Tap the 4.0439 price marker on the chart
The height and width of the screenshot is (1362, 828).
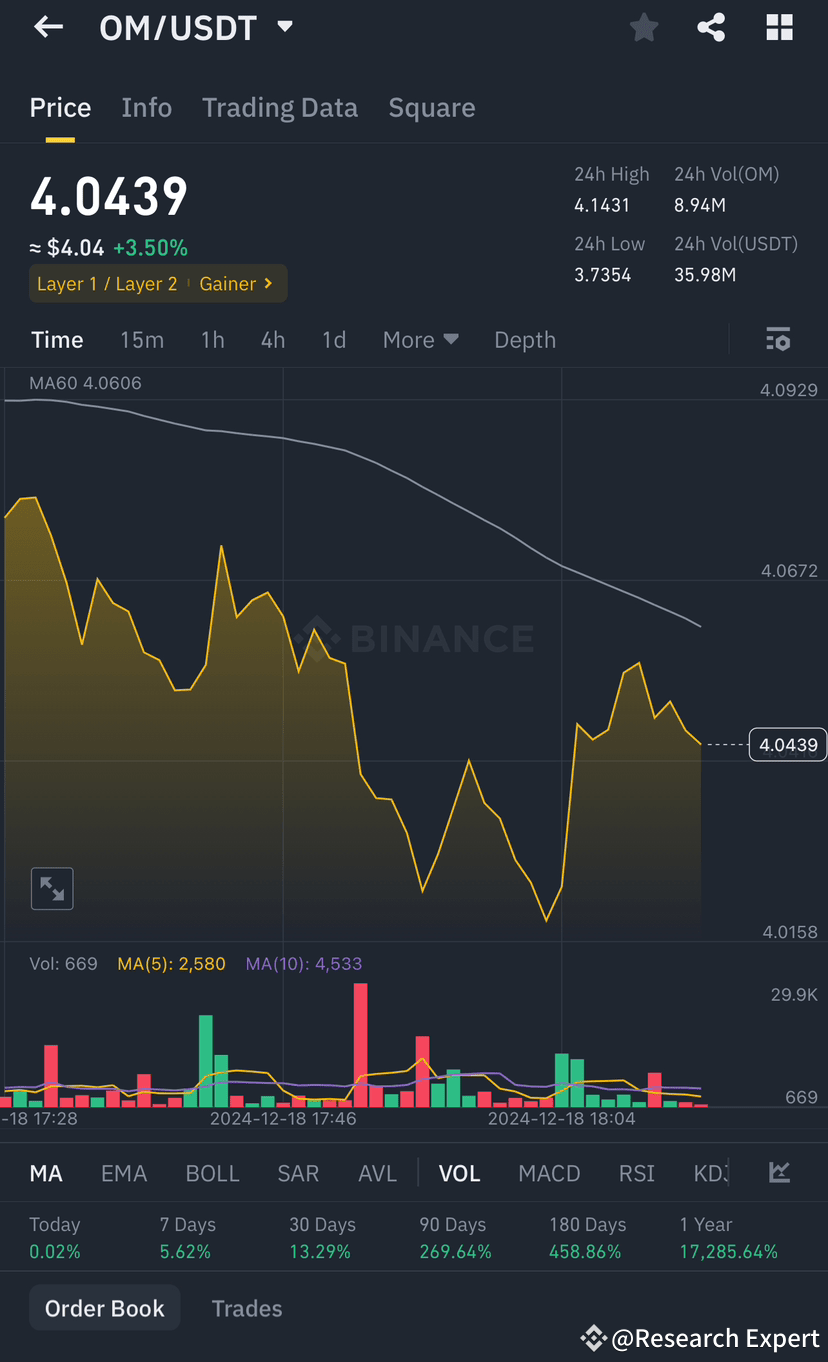pos(787,744)
